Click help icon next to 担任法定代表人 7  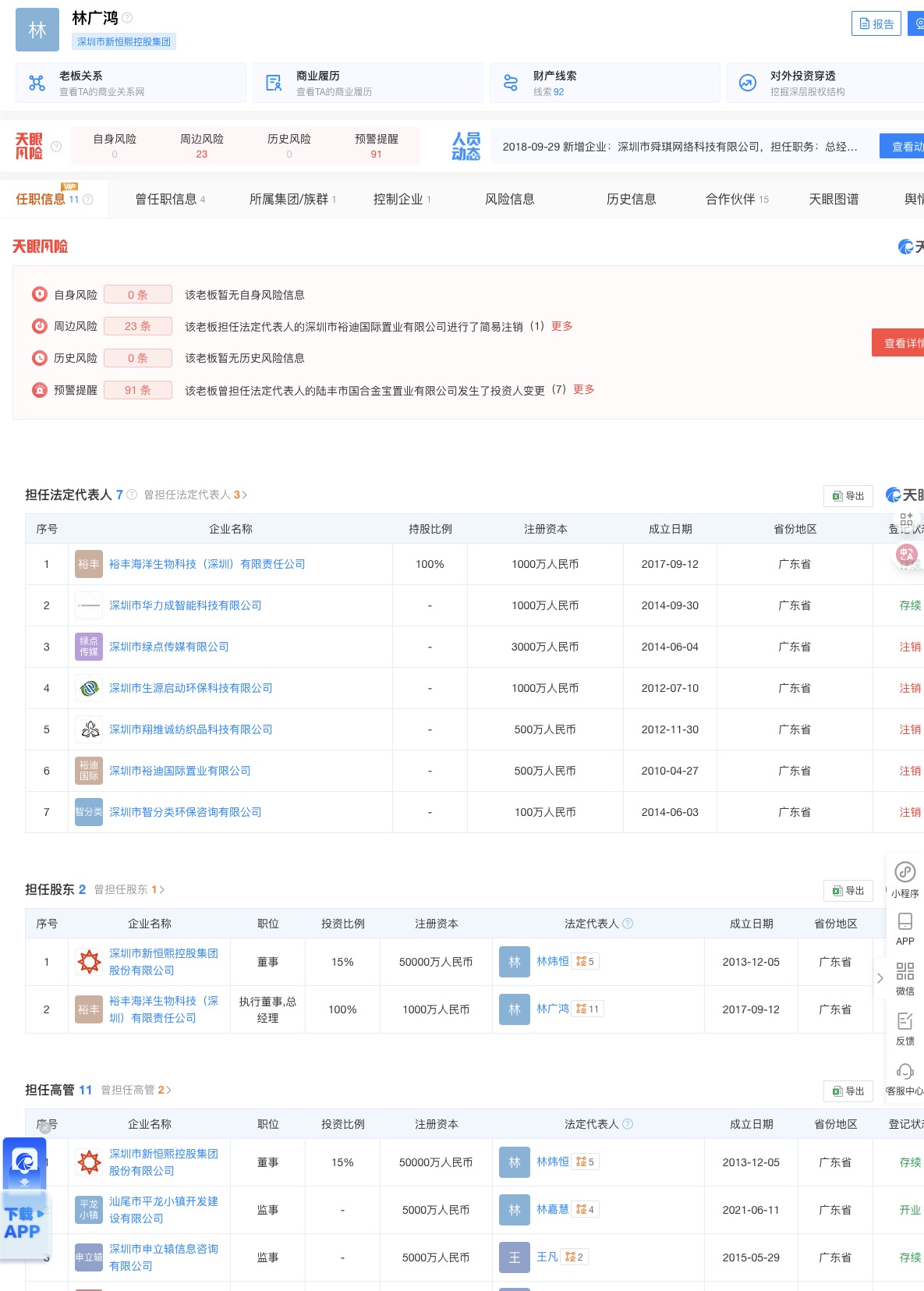tap(132, 495)
